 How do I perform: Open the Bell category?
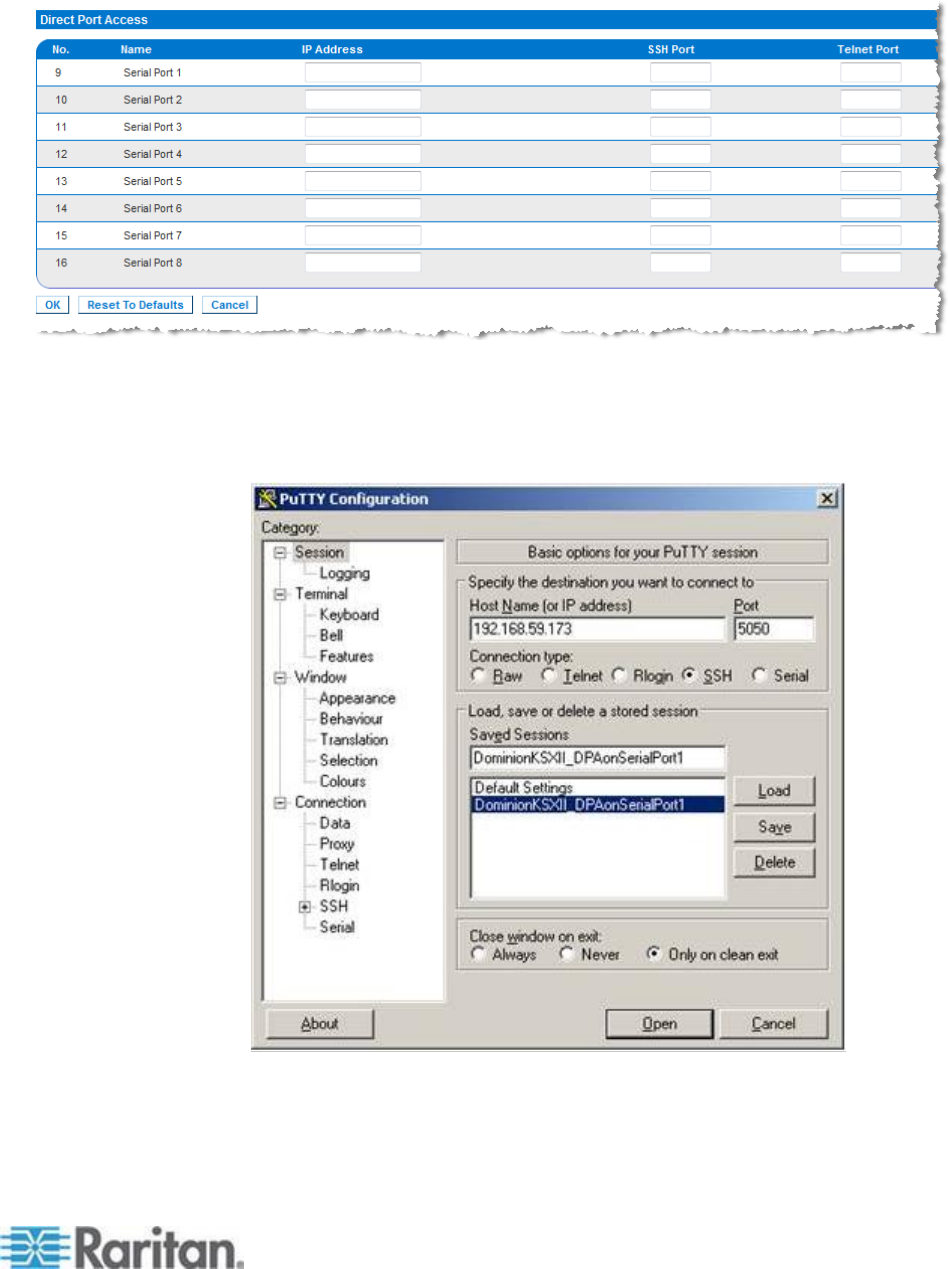point(331,635)
